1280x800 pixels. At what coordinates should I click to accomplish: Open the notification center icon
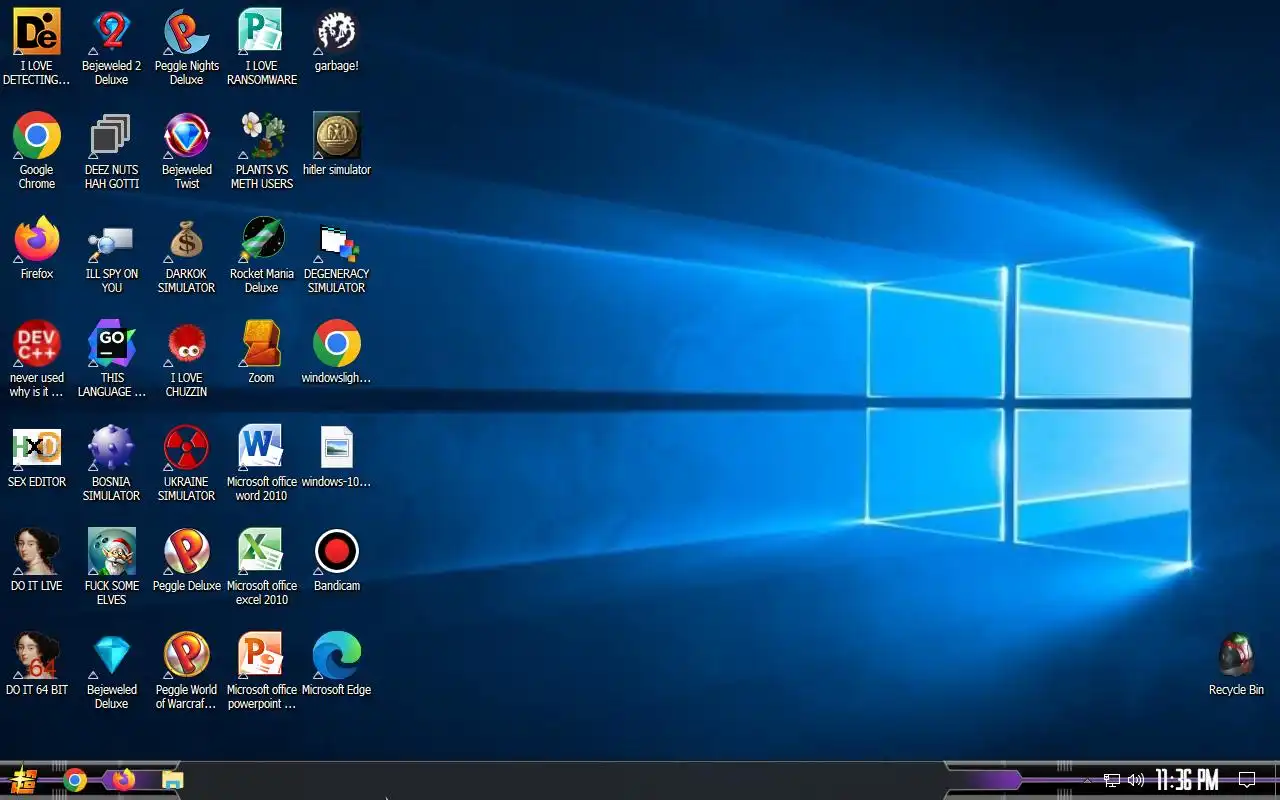tap(1247, 780)
